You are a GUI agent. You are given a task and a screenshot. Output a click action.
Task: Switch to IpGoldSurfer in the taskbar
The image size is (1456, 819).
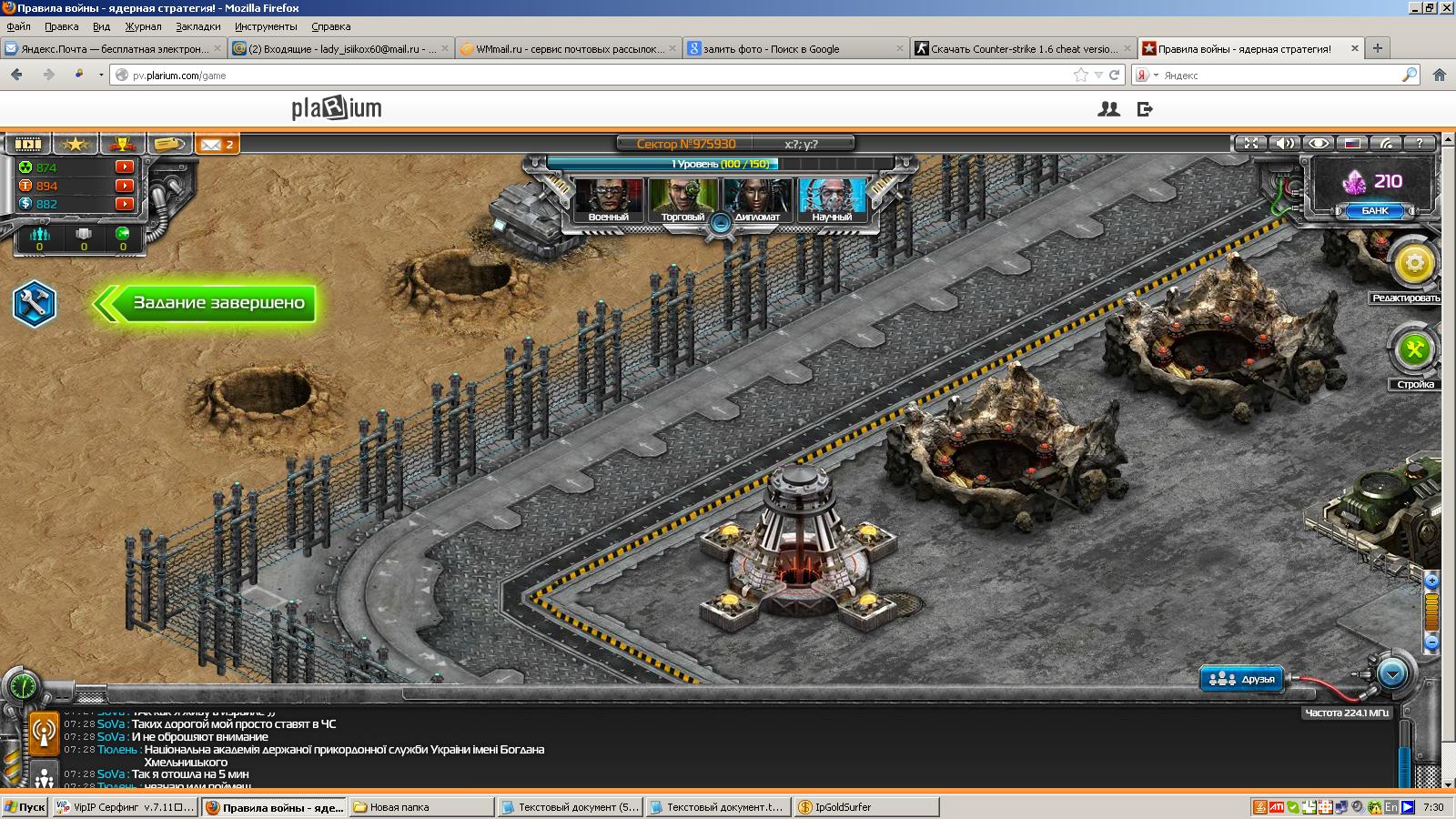point(865,807)
